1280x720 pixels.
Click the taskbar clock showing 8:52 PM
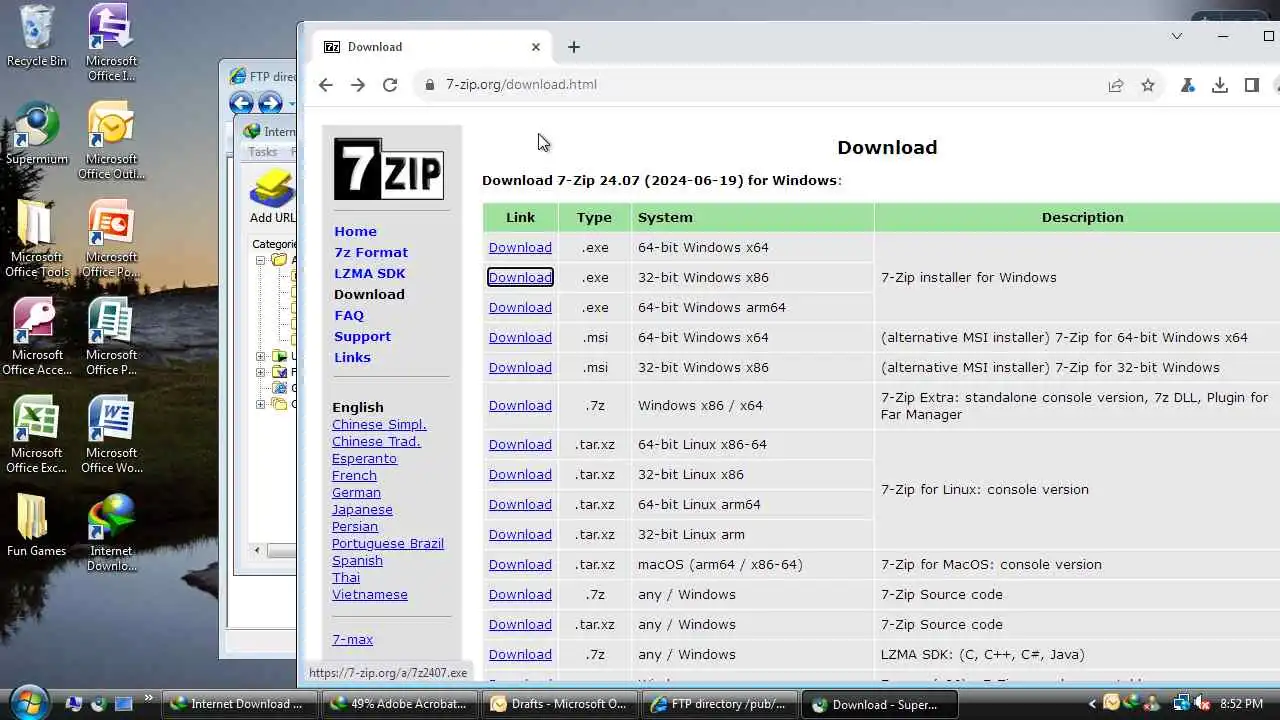[x=1241, y=704]
